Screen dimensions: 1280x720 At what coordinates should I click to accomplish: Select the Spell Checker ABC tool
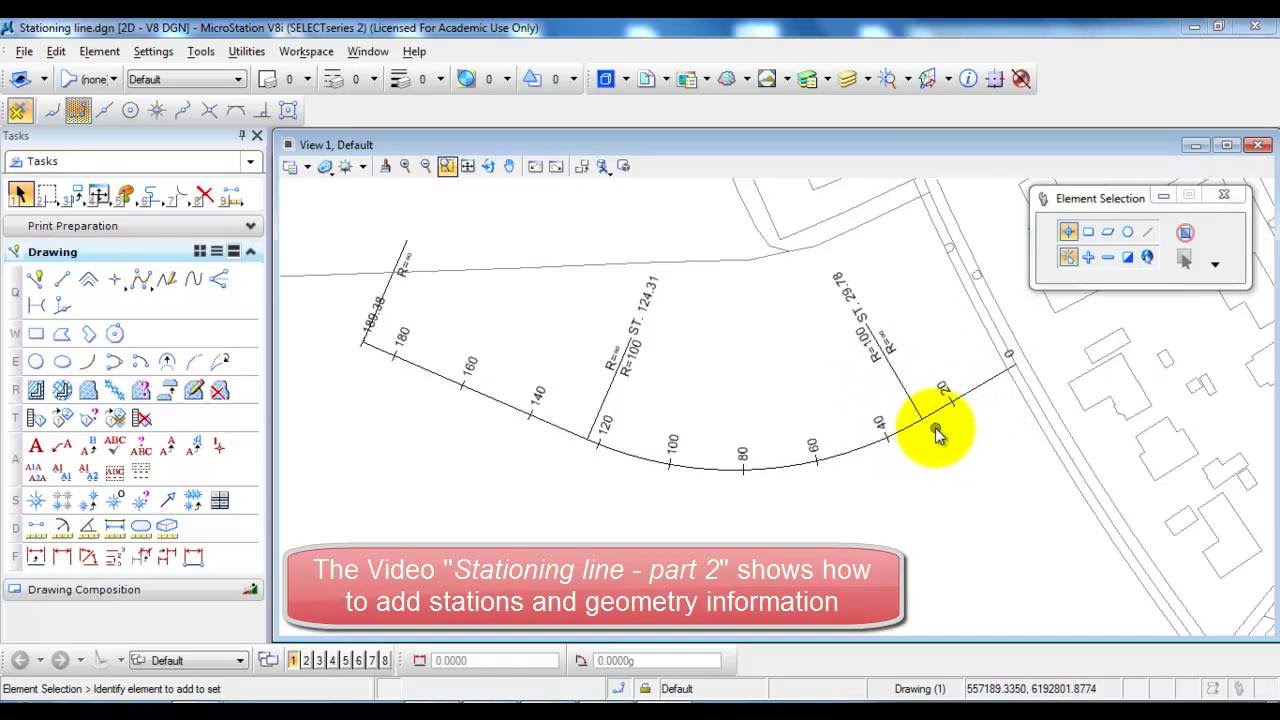pos(114,446)
